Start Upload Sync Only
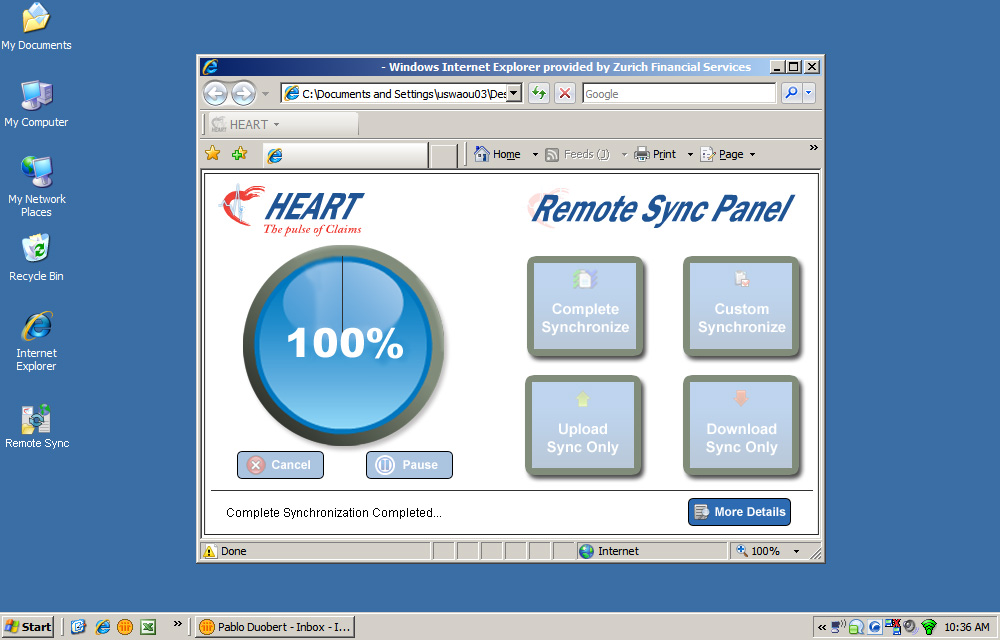Viewport: 1000px width, 641px height. [x=582, y=426]
